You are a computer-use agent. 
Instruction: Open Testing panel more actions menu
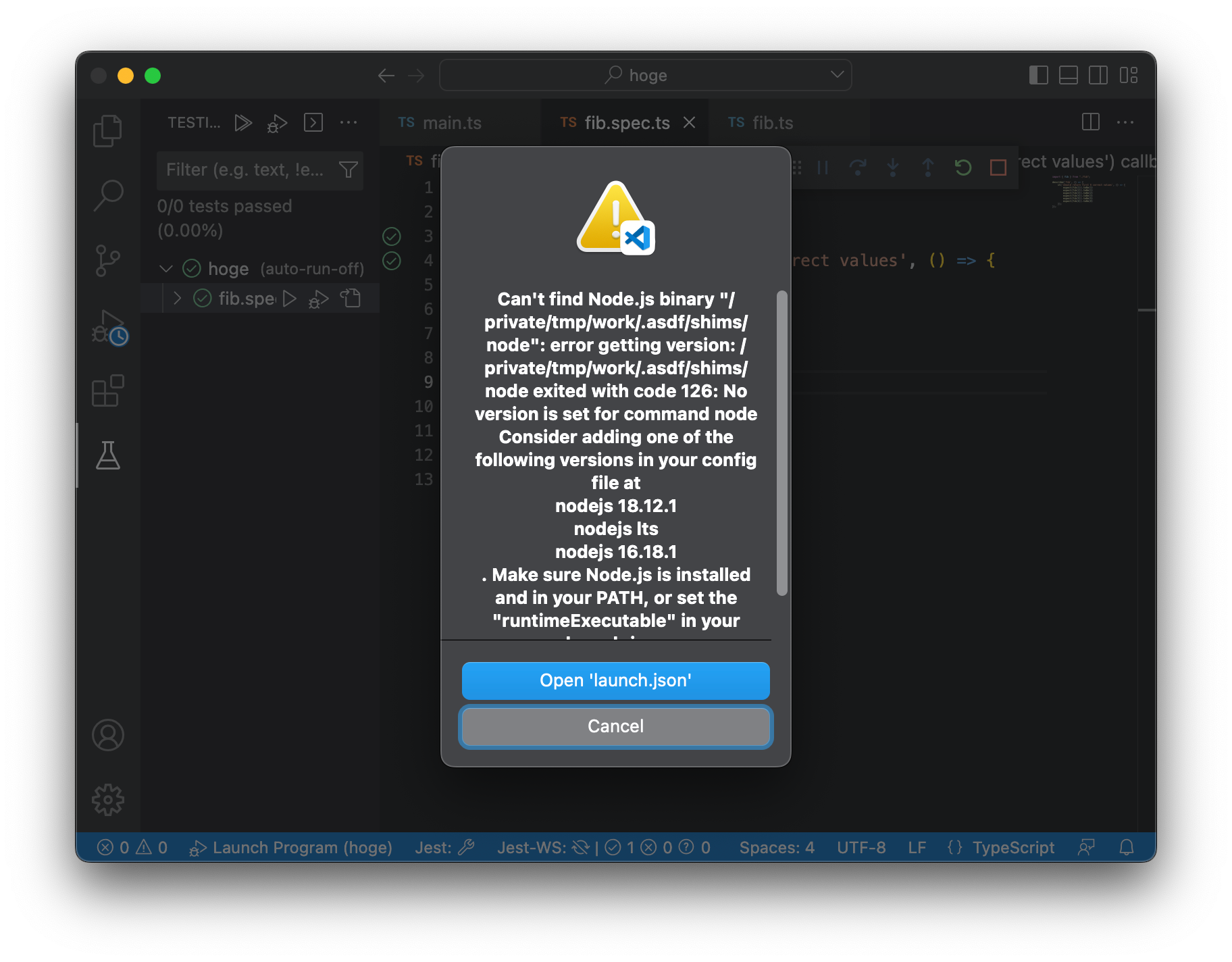point(349,122)
